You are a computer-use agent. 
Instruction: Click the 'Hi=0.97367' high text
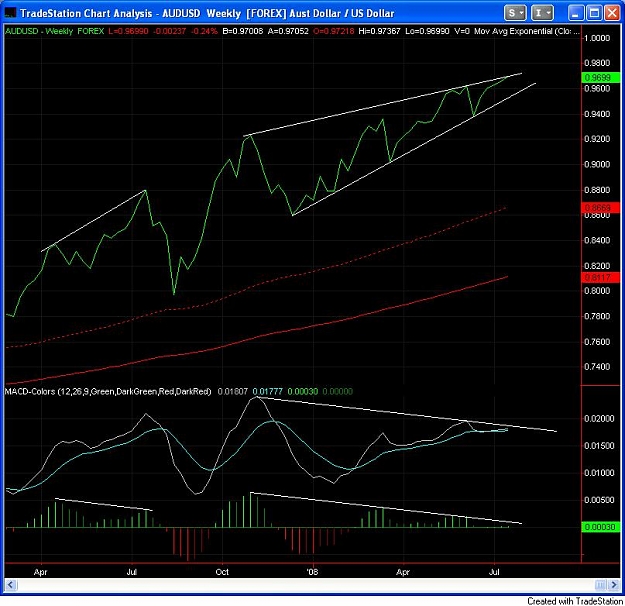click(379, 31)
